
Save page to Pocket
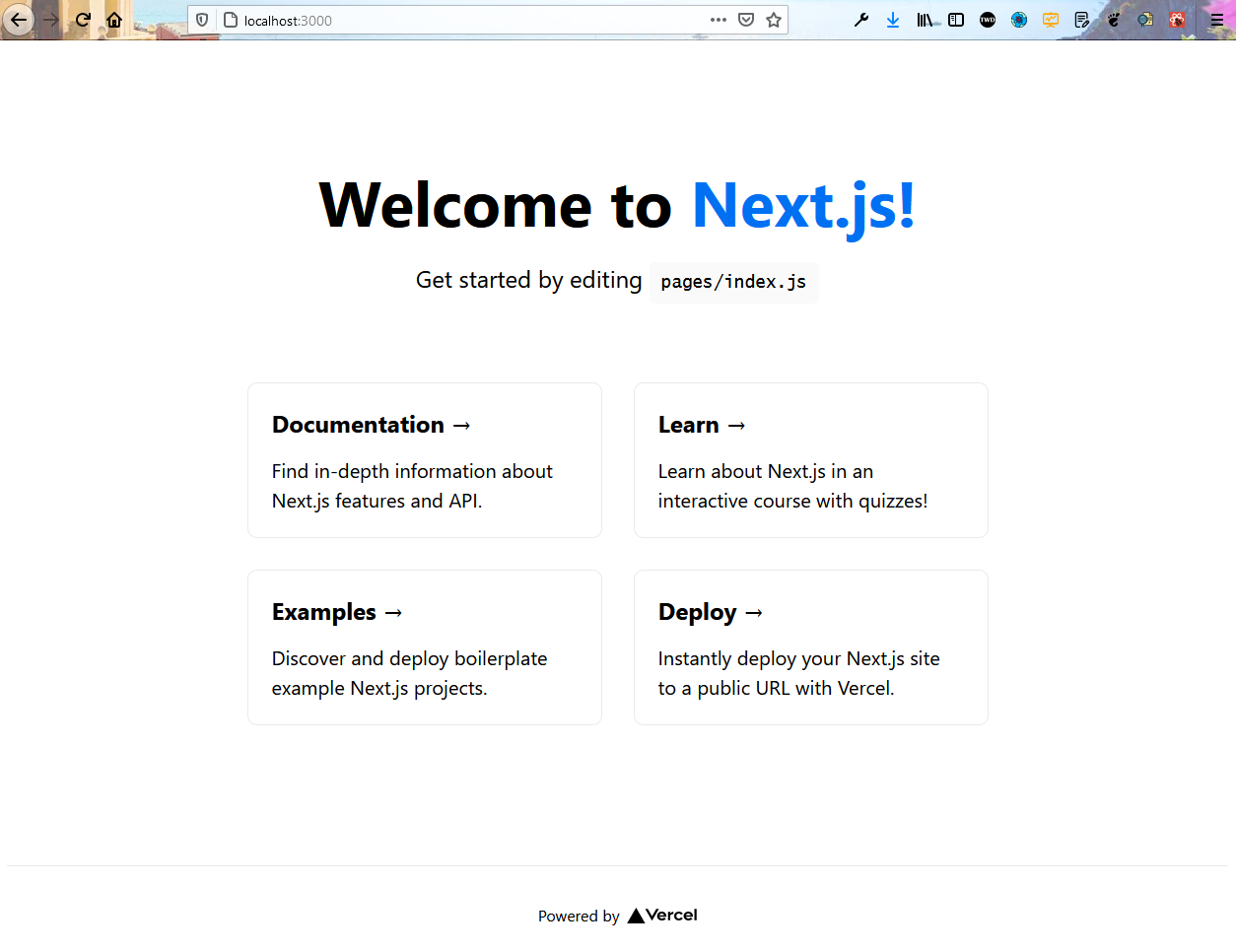[x=746, y=20]
